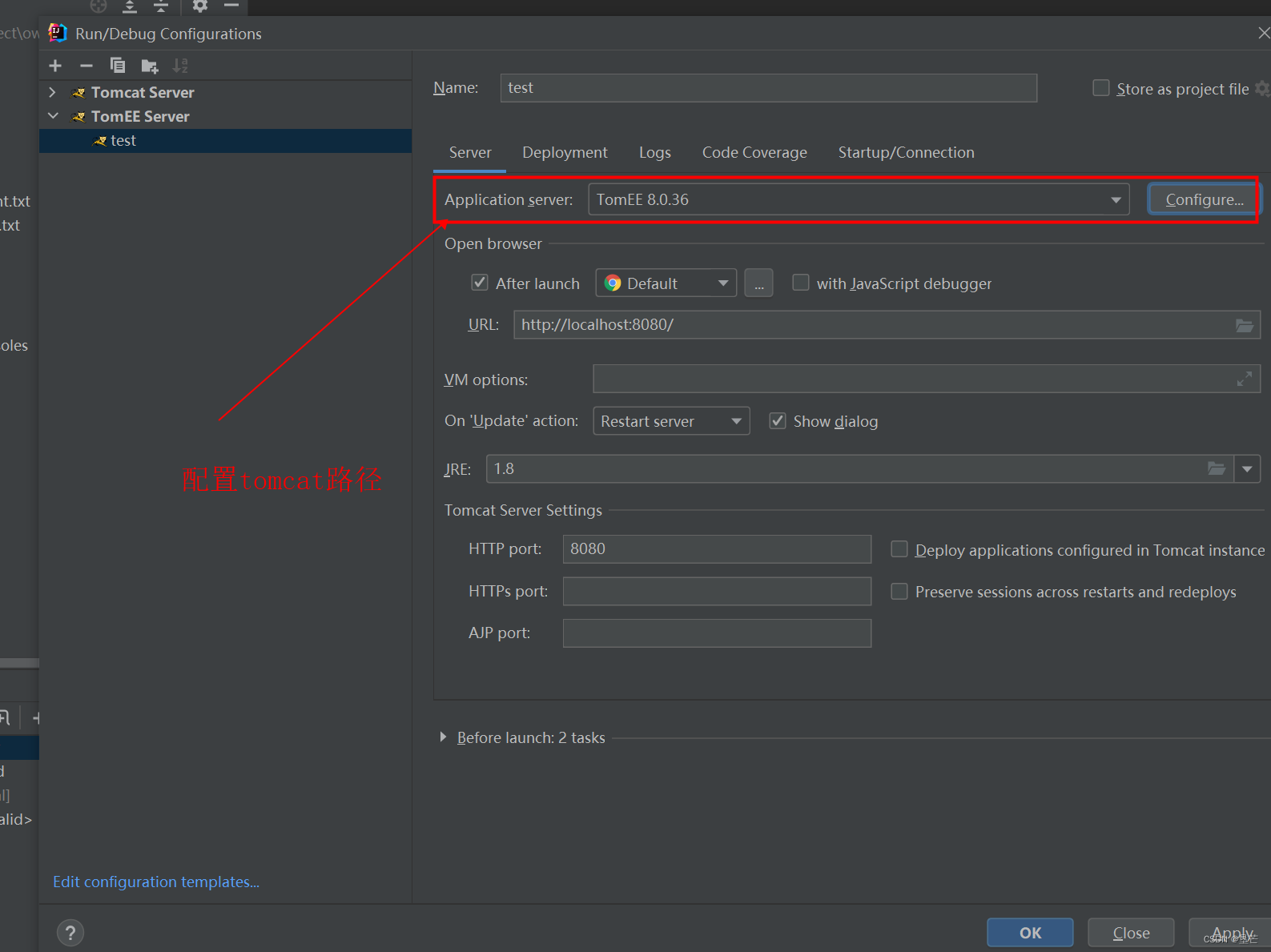Expand all icon in background toolbar
Image resolution: width=1271 pixels, height=952 pixels.
click(130, 6)
